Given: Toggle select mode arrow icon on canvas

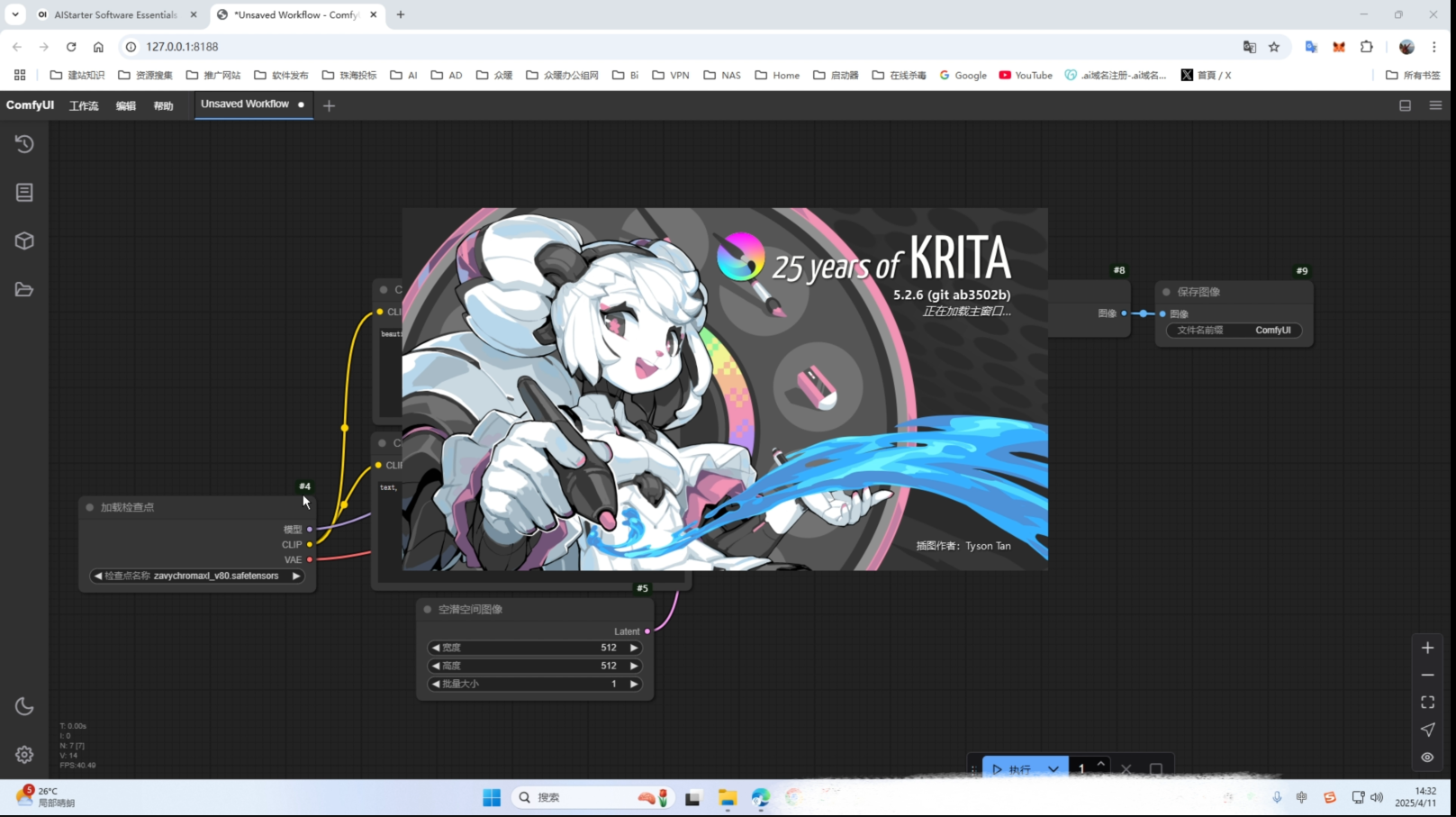Looking at the screenshot, I should point(1427,730).
